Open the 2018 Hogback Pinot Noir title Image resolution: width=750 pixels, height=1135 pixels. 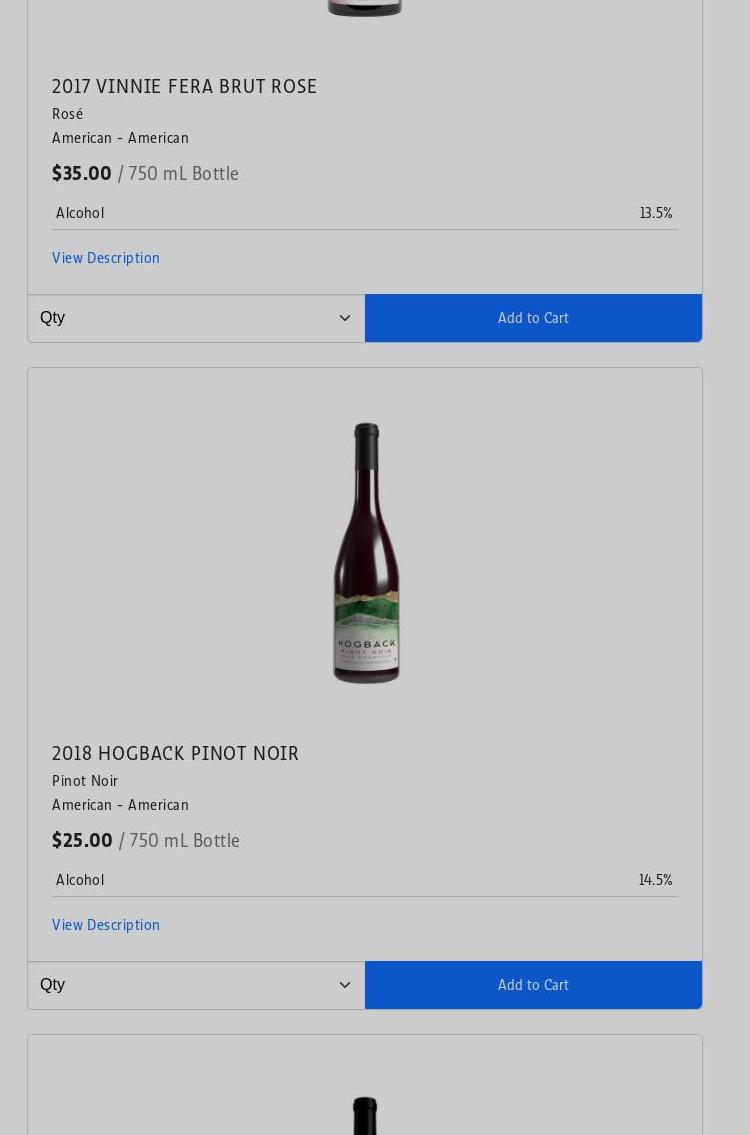pos(175,753)
